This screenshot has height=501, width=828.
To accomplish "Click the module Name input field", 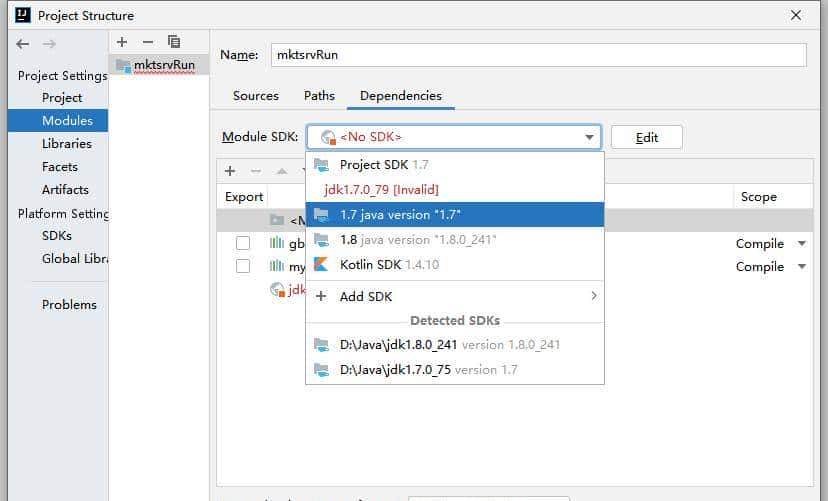I will click(539, 55).
